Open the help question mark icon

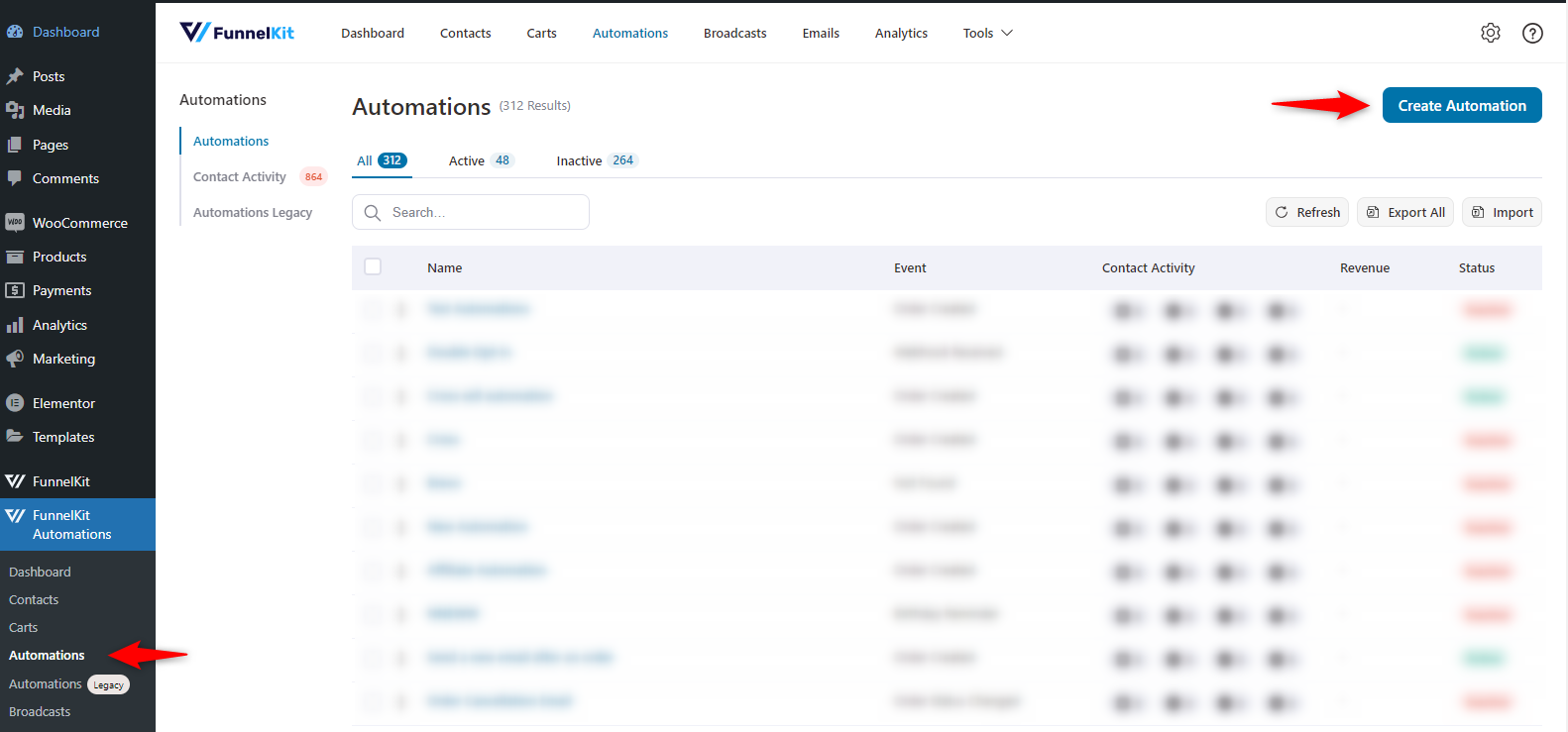tap(1532, 33)
